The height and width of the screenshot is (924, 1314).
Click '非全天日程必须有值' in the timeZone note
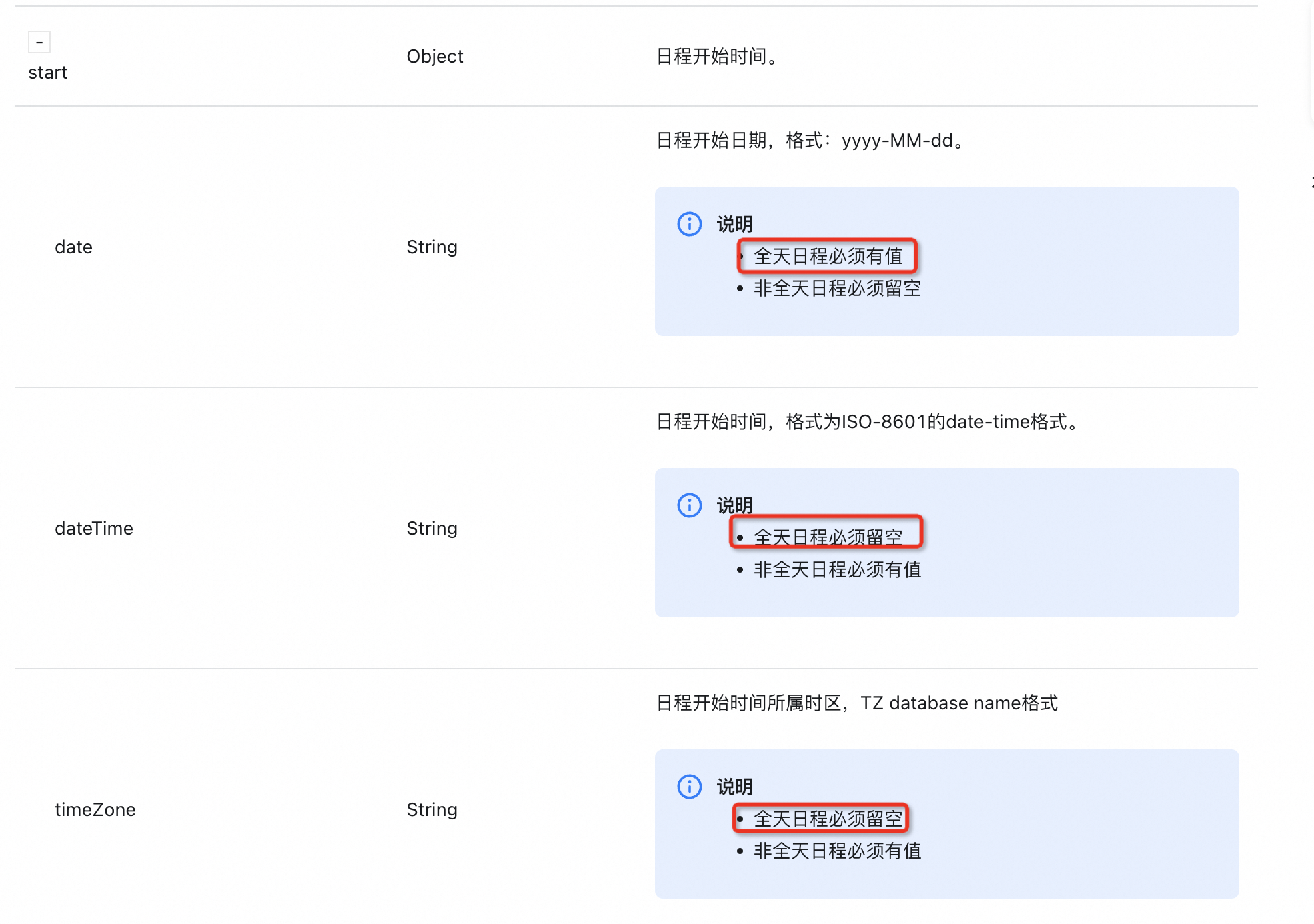(838, 851)
